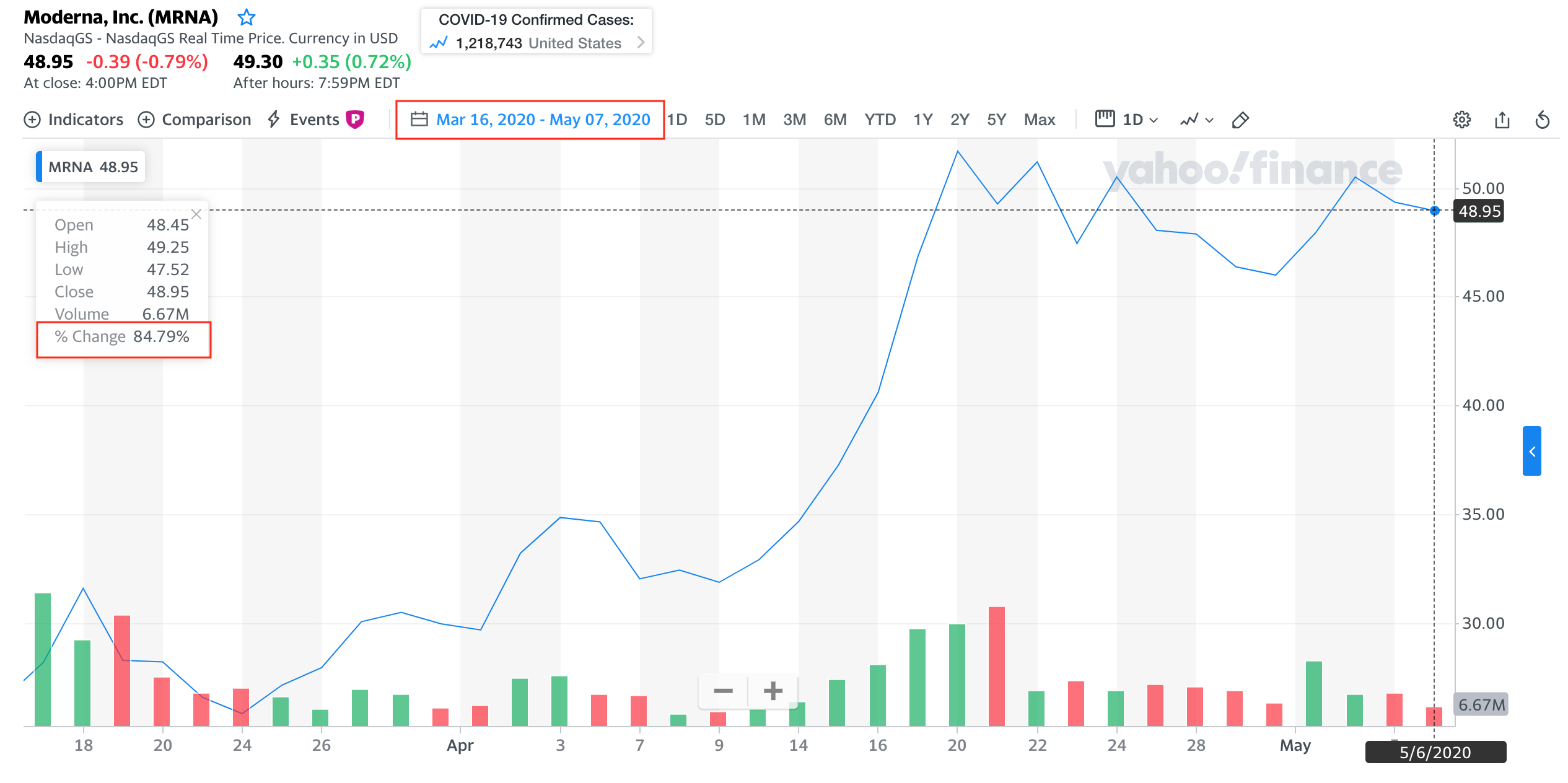The width and height of the screenshot is (1568, 783).
Task: Click the purple premium badge next to Events
Action: [355, 119]
